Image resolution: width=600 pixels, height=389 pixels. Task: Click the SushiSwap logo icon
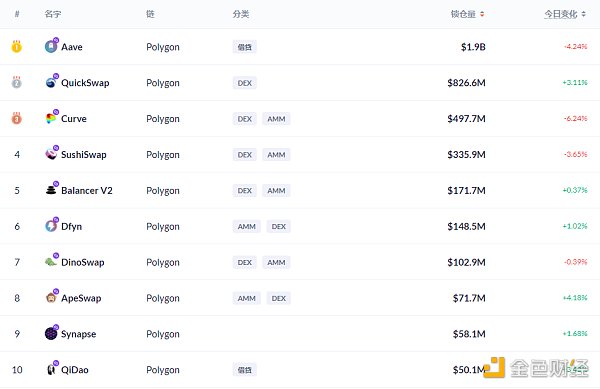pos(51,155)
